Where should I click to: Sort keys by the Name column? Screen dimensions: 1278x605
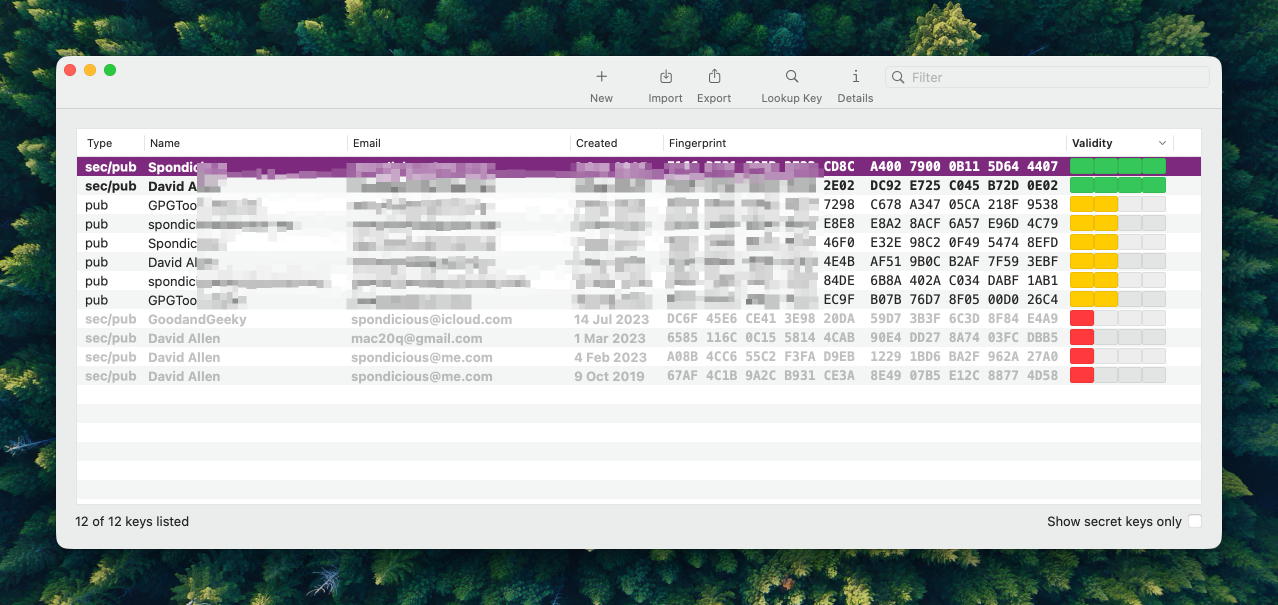(164, 143)
